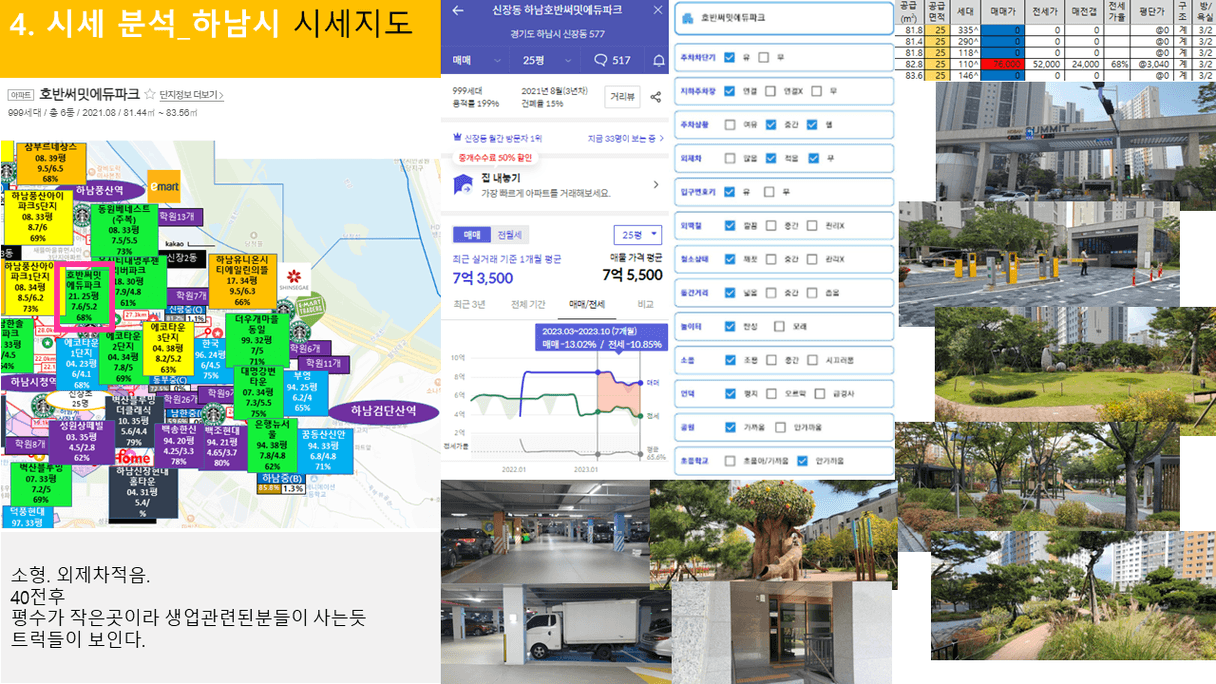Select the 매매/전세 chart tab

tap(586, 304)
